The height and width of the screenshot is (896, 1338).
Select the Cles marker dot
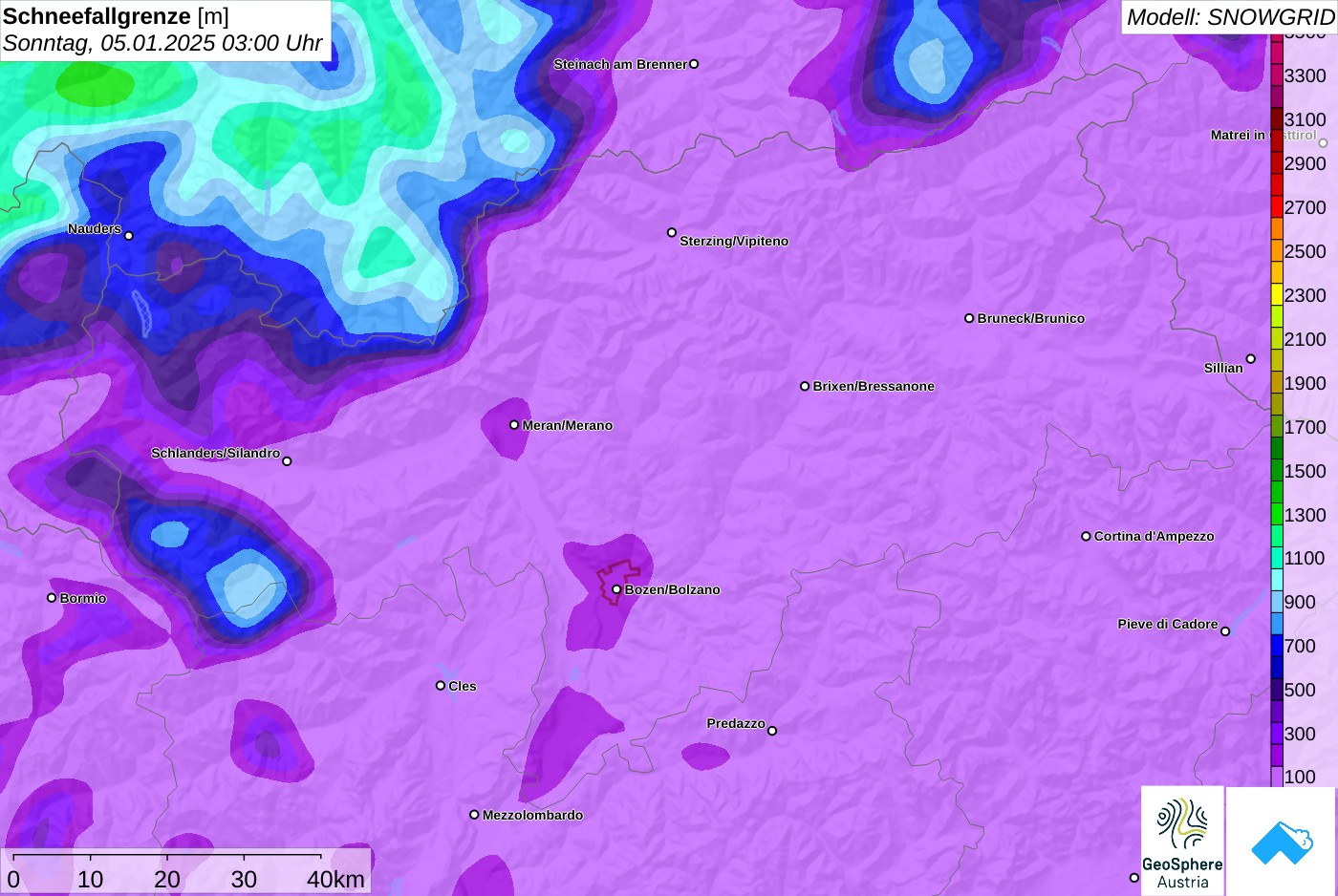(441, 685)
